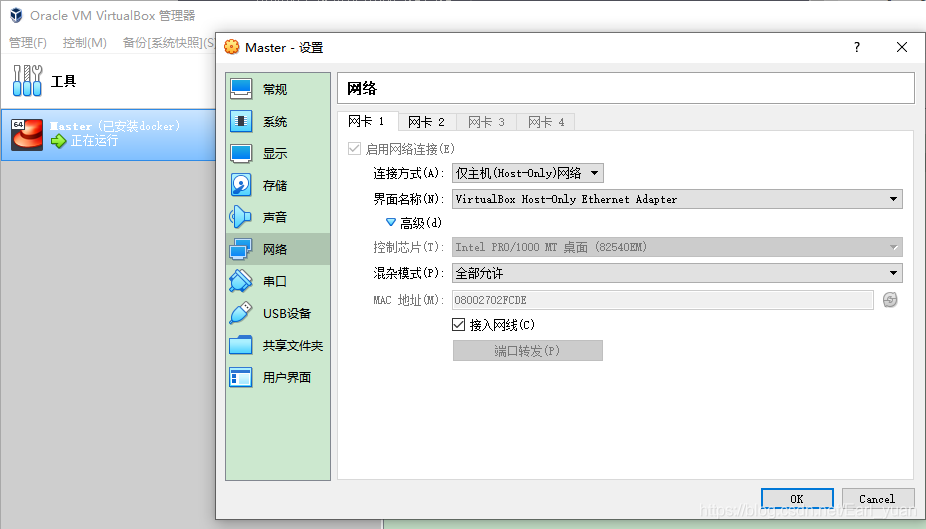Open the 混杂模式 promiscuous mode dropdown

tap(677, 273)
